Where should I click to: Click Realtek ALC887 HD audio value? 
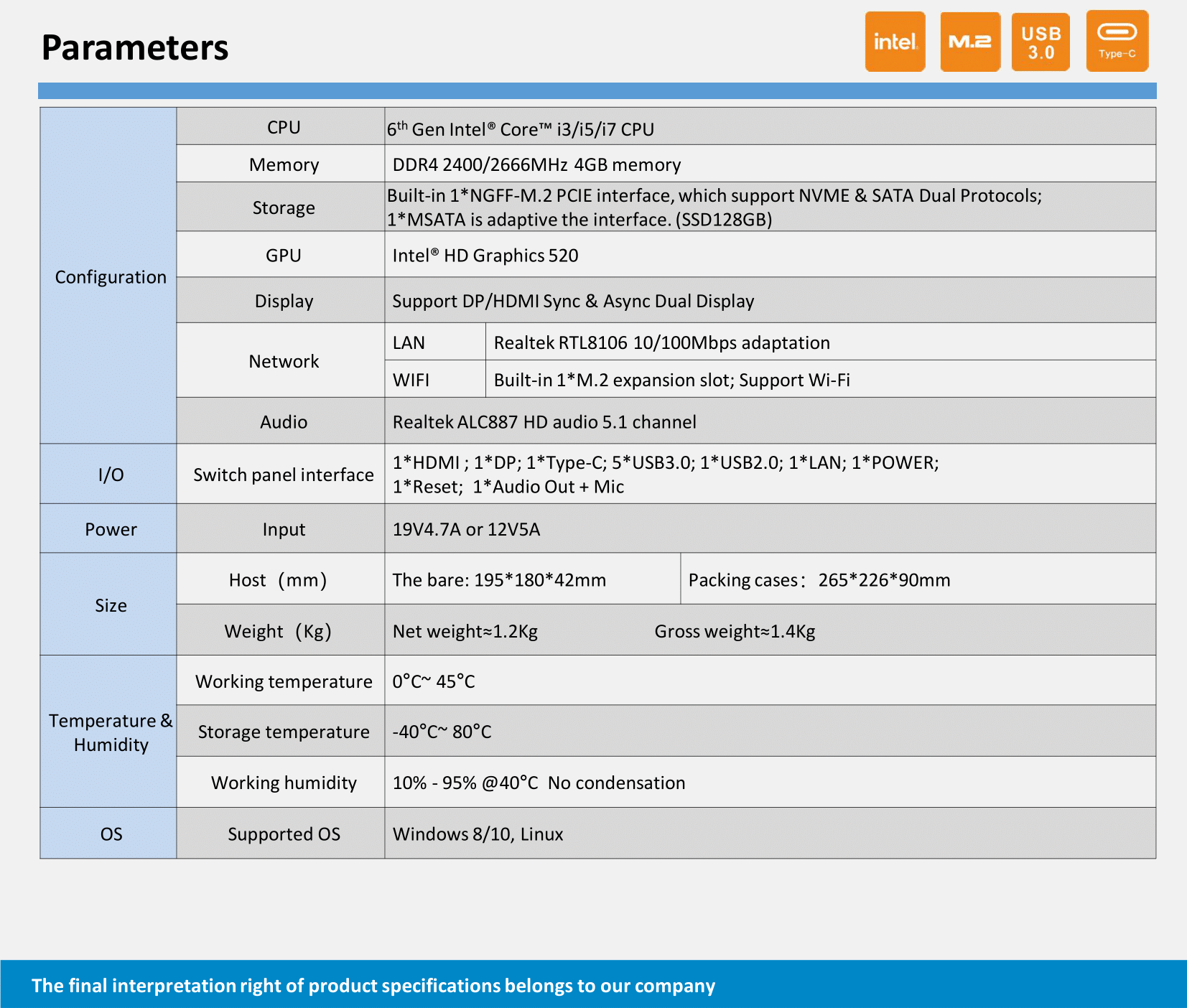(x=544, y=421)
